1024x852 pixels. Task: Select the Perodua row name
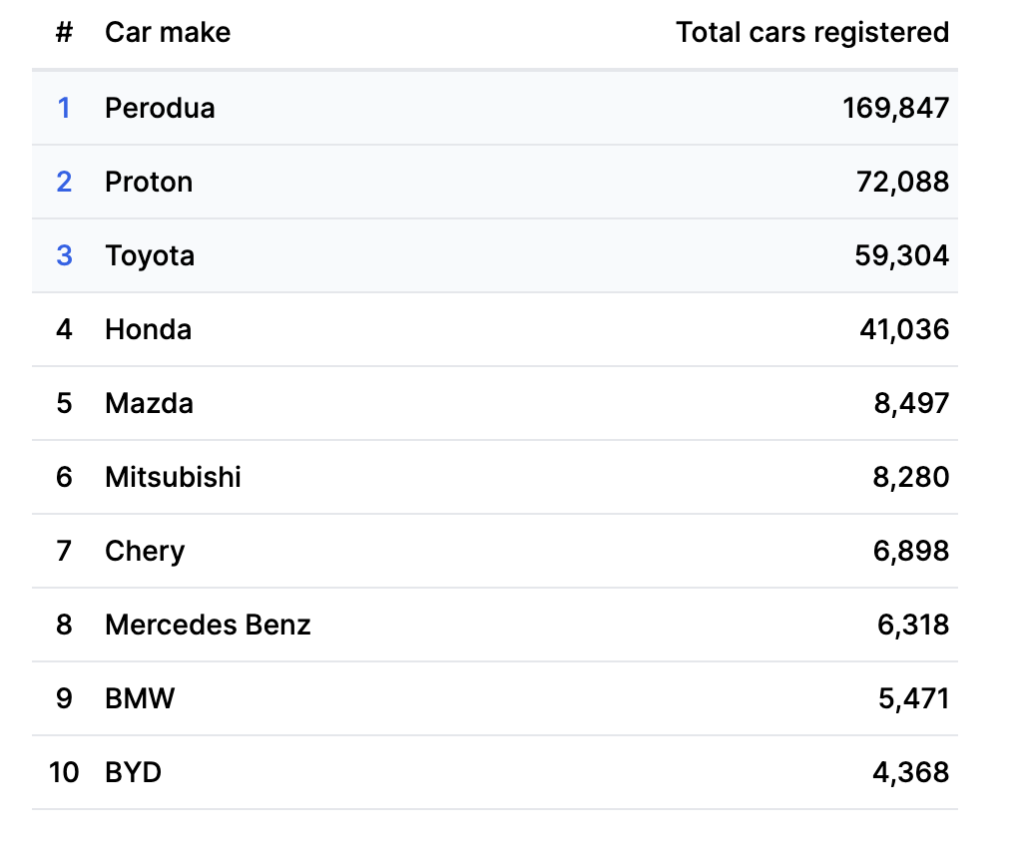click(160, 107)
